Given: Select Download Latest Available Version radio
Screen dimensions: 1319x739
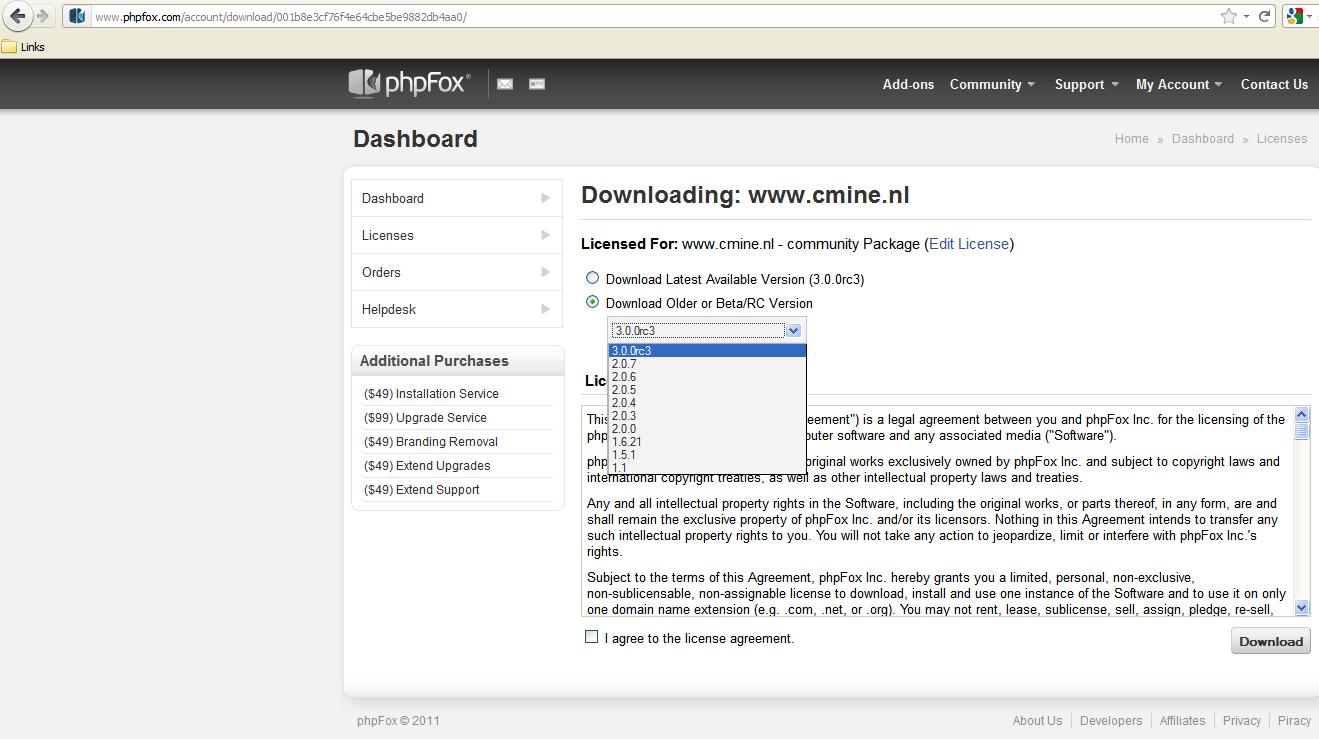Looking at the screenshot, I should (592, 278).
